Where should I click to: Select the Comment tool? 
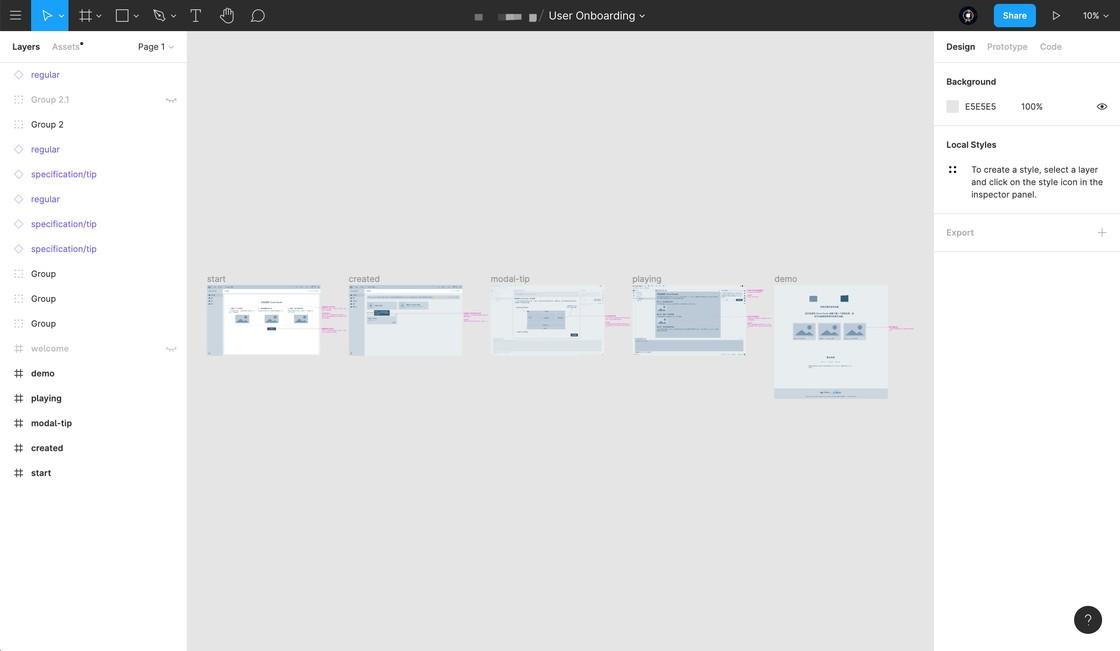pos(258,15)
